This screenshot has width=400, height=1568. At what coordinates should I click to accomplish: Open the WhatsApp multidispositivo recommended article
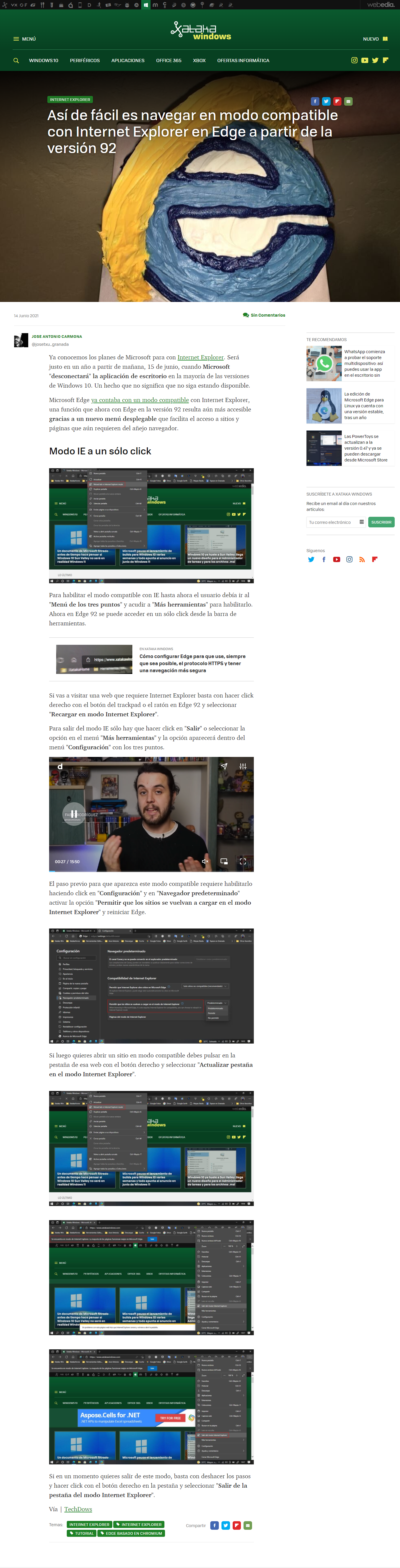[x=365, y=363]
